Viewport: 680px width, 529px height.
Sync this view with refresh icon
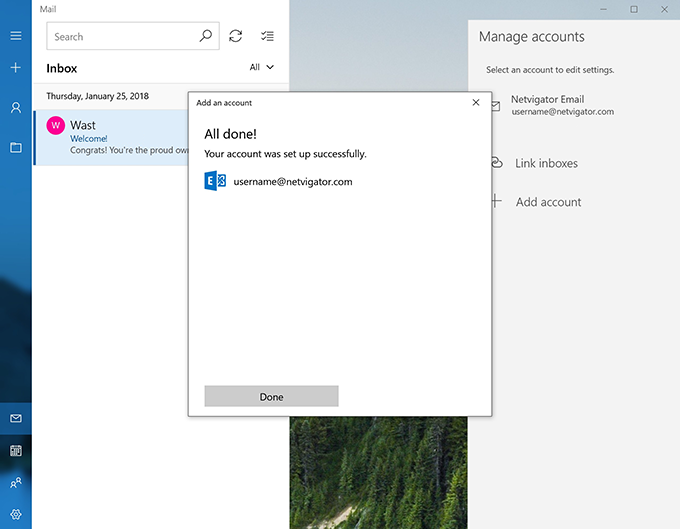[235, 36]
